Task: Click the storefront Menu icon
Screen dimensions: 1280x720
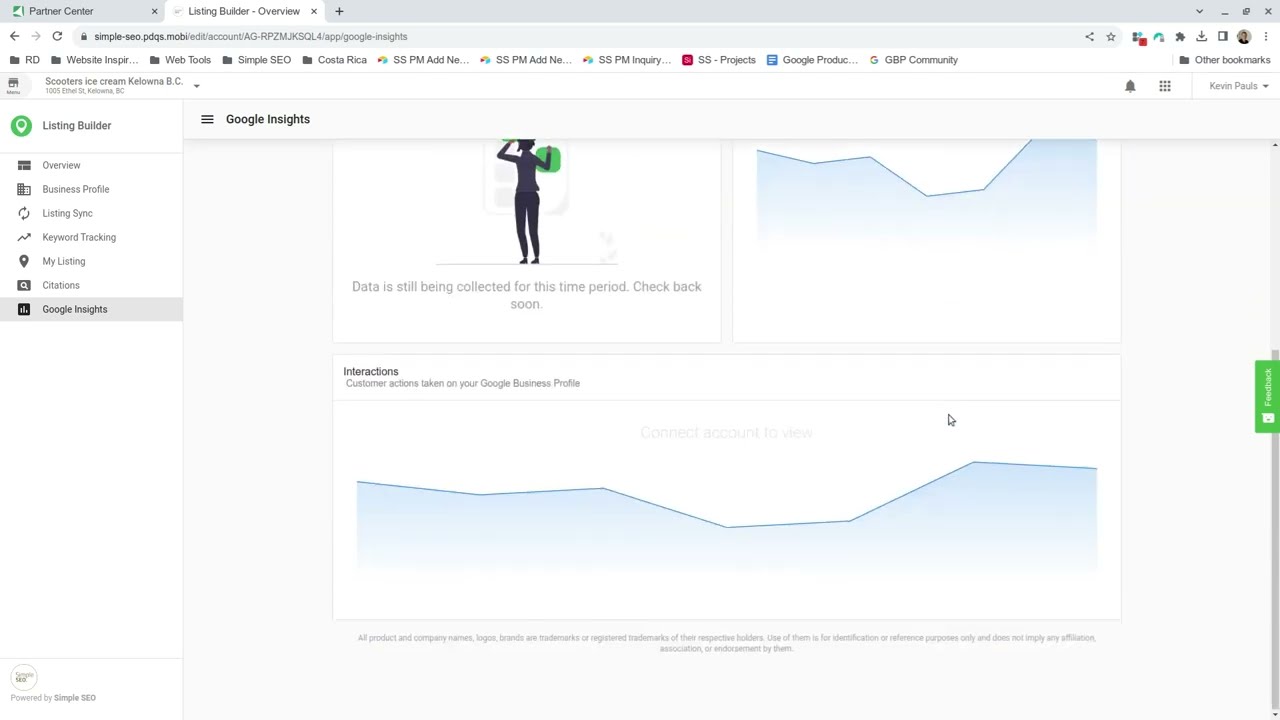Action: pos(13,86)
